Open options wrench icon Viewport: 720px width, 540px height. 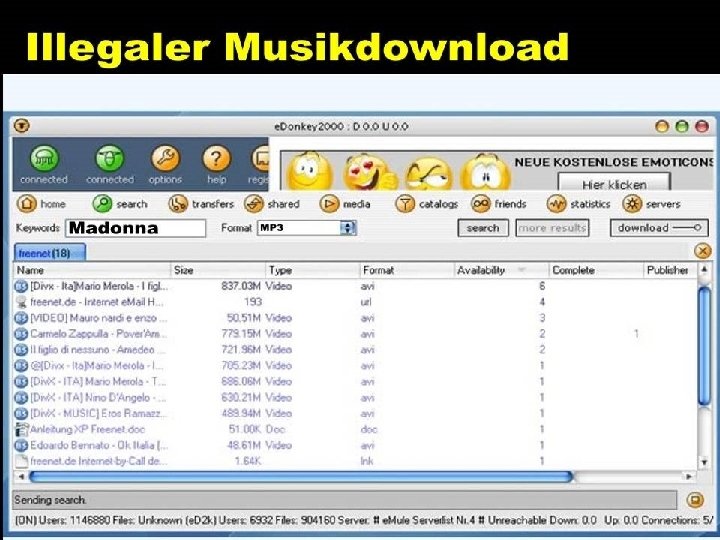coord(165,158)
